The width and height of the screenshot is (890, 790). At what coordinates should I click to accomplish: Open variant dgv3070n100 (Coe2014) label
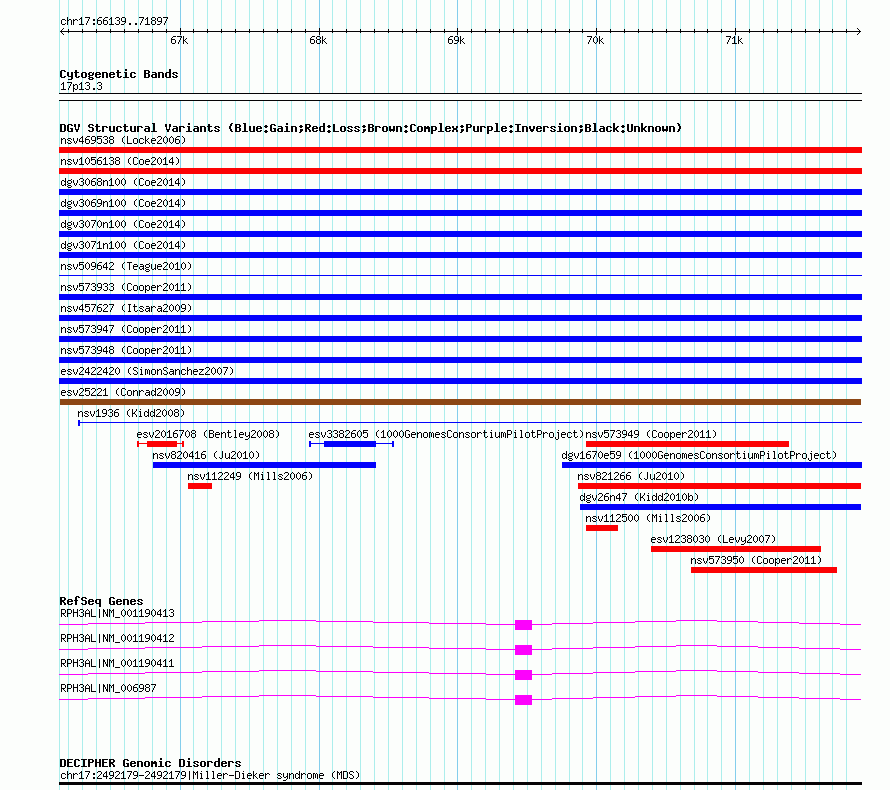pos(123,224)
